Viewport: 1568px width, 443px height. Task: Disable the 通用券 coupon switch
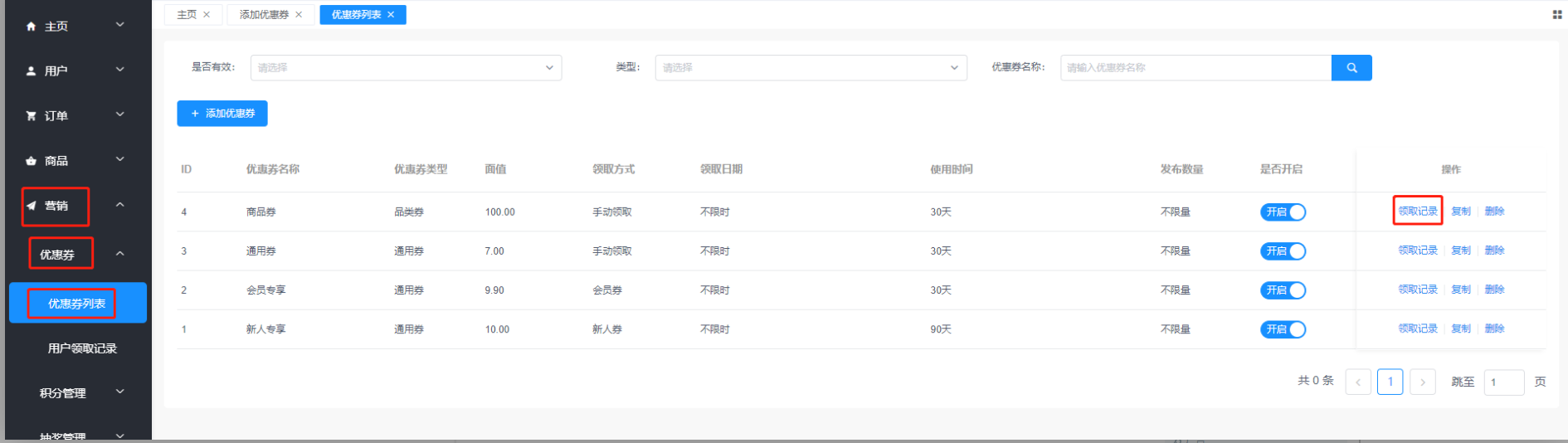click(x=1283, y=251)
